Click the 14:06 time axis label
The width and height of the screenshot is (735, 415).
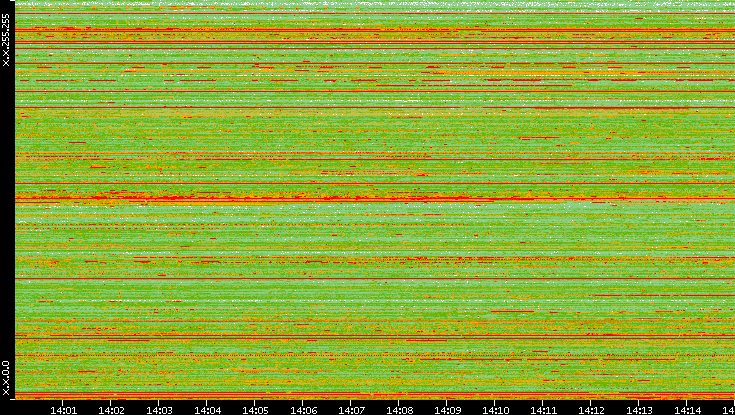coord(303,410)
